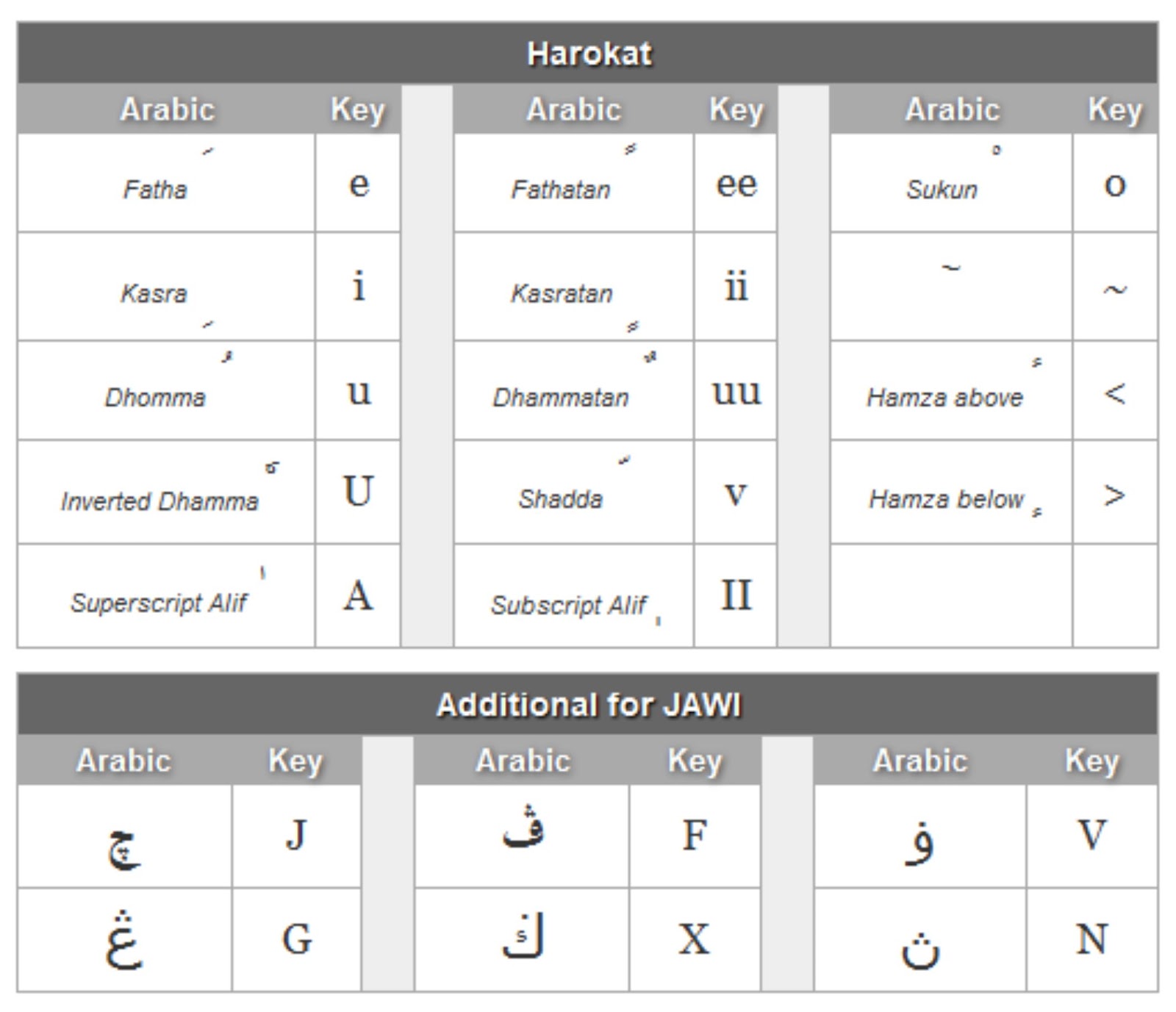The image size is (1176, 1012).
Task: Select the Fathatan 'ee' key cell
Action: click(736, 183)
